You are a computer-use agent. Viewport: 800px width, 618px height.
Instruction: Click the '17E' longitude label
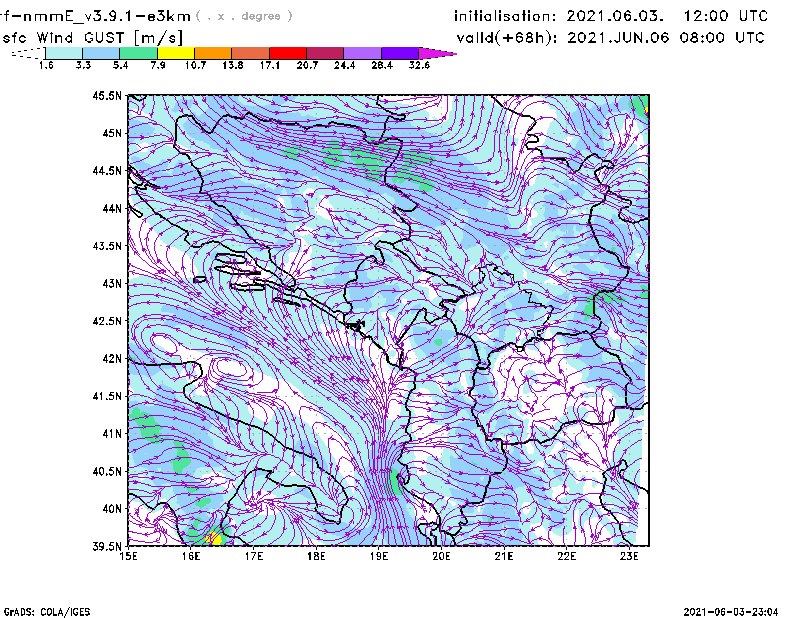(254, 556)
